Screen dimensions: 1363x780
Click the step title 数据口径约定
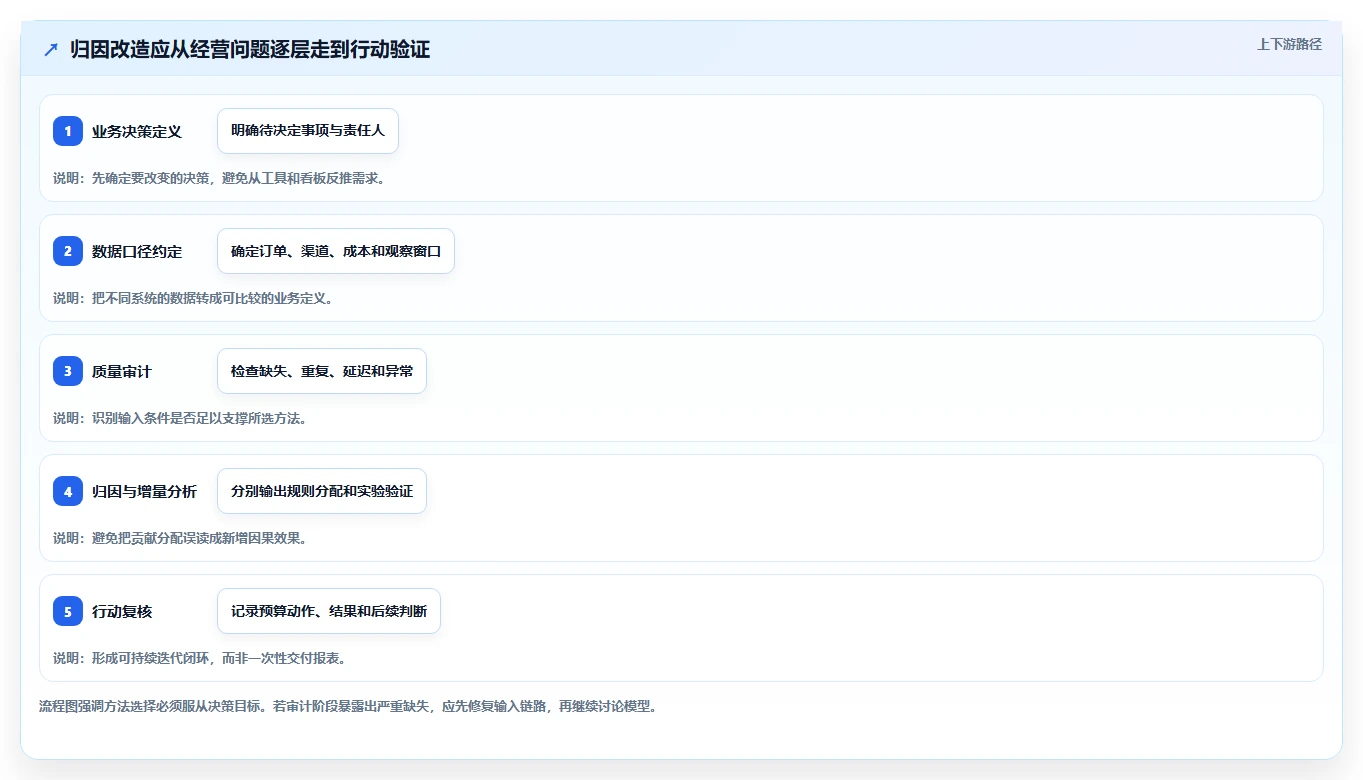point(137,252)
